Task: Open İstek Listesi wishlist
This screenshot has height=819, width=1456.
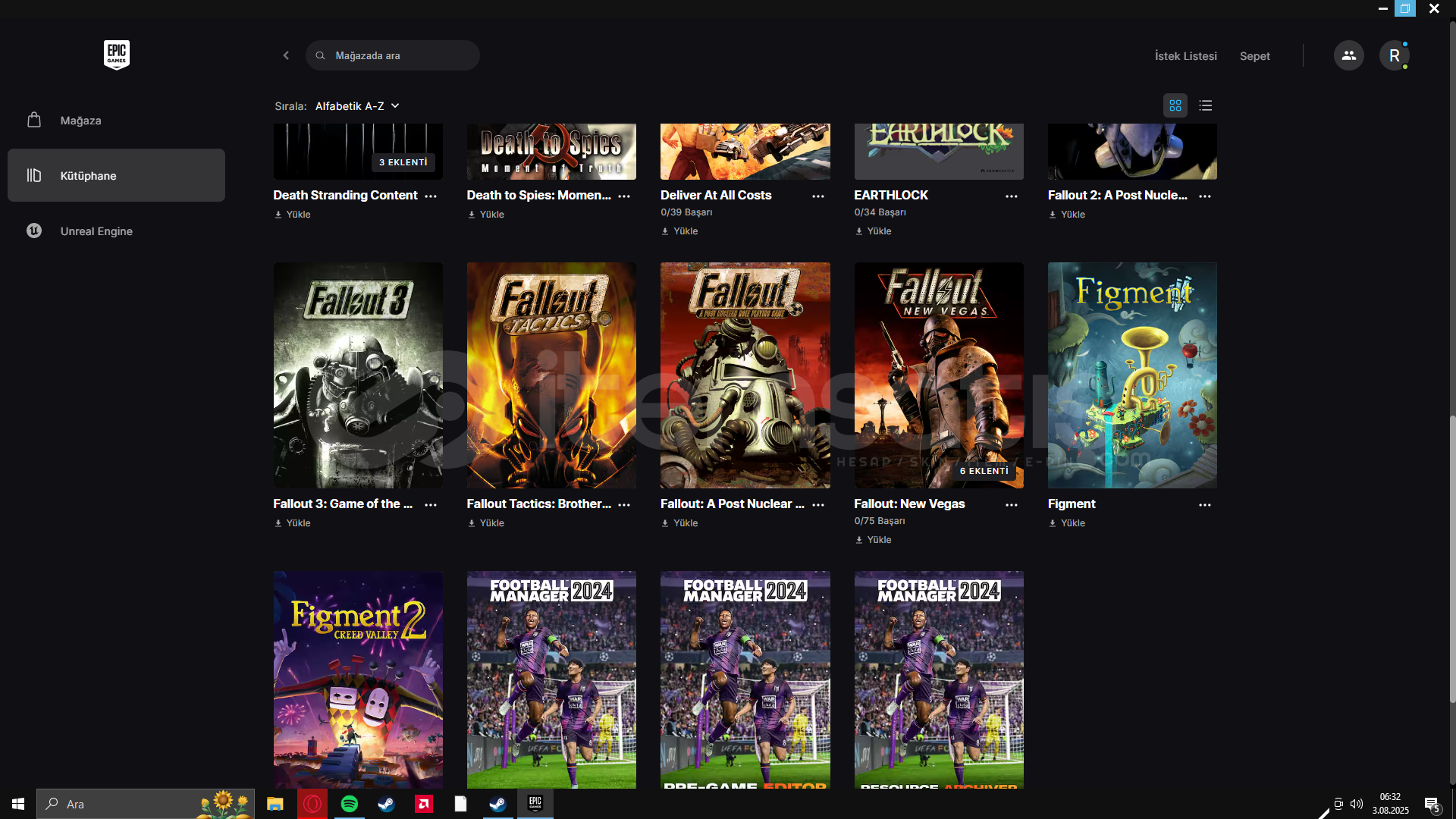Action: [1185, 56]
